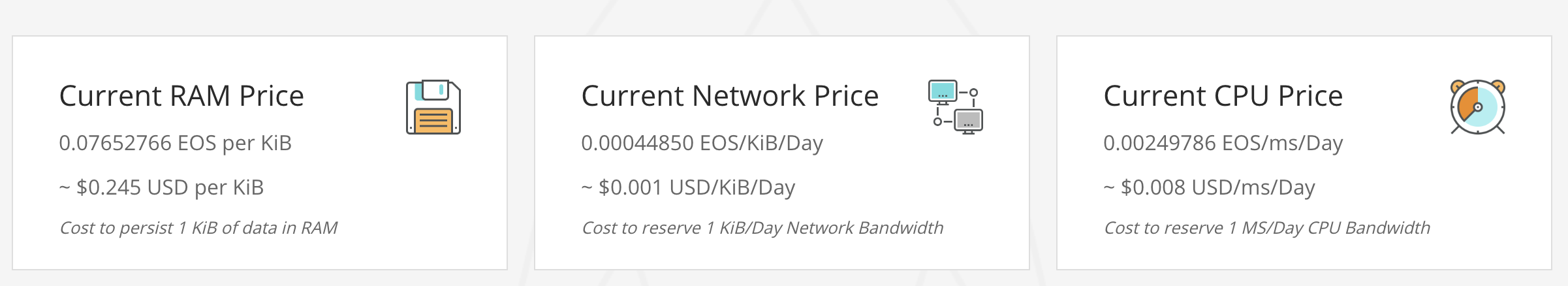Click the teal monitor in network icon
The height and width of the screenshot is (286, 1568).
click(942, 91)
